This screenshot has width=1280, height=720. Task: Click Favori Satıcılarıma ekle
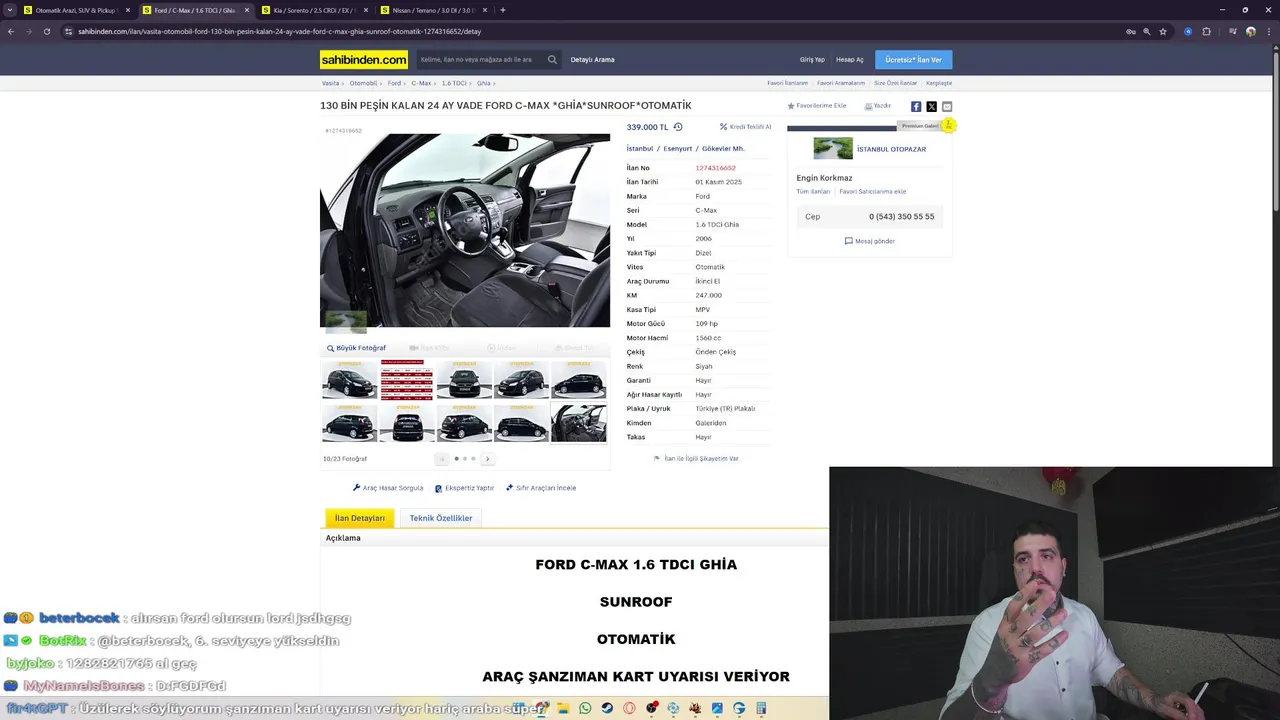click(x=873, y=192)
